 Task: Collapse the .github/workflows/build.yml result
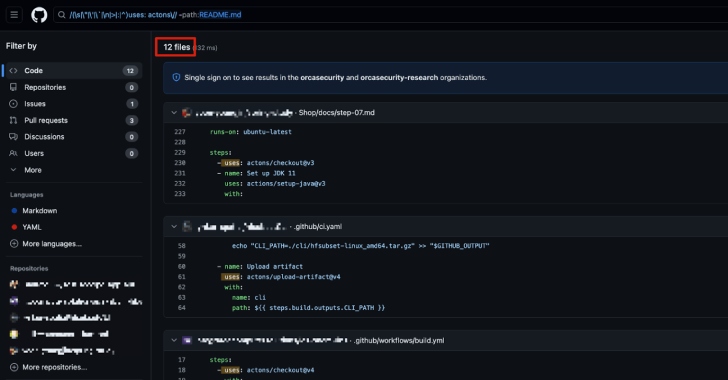[174, 340]
